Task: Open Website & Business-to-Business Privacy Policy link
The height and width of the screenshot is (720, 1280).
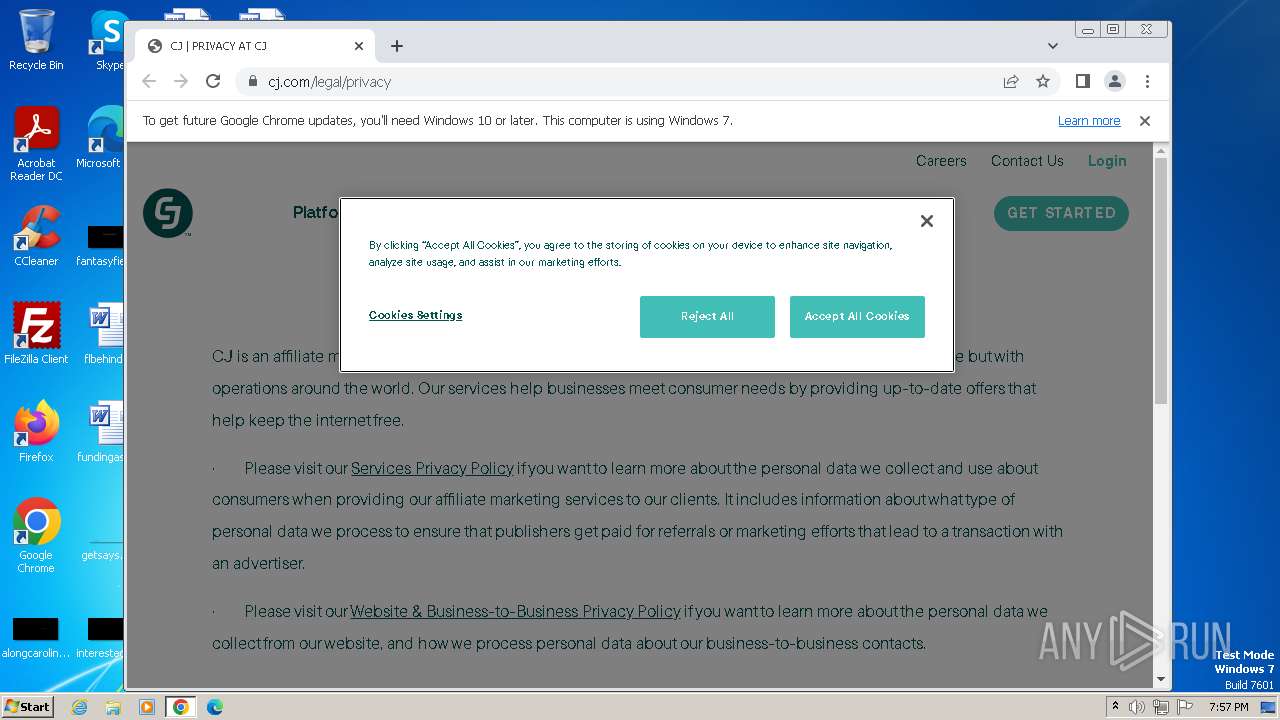Action: (x=515, y=611)
